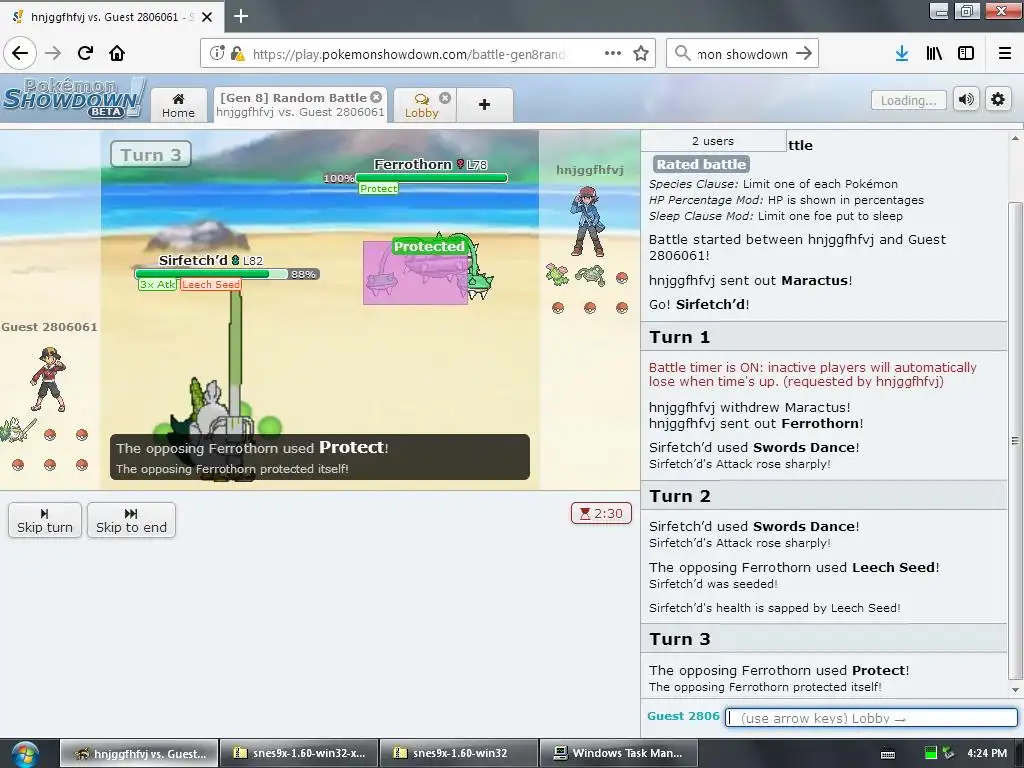Click the lock warning icon in address bar

coord(238,53)
